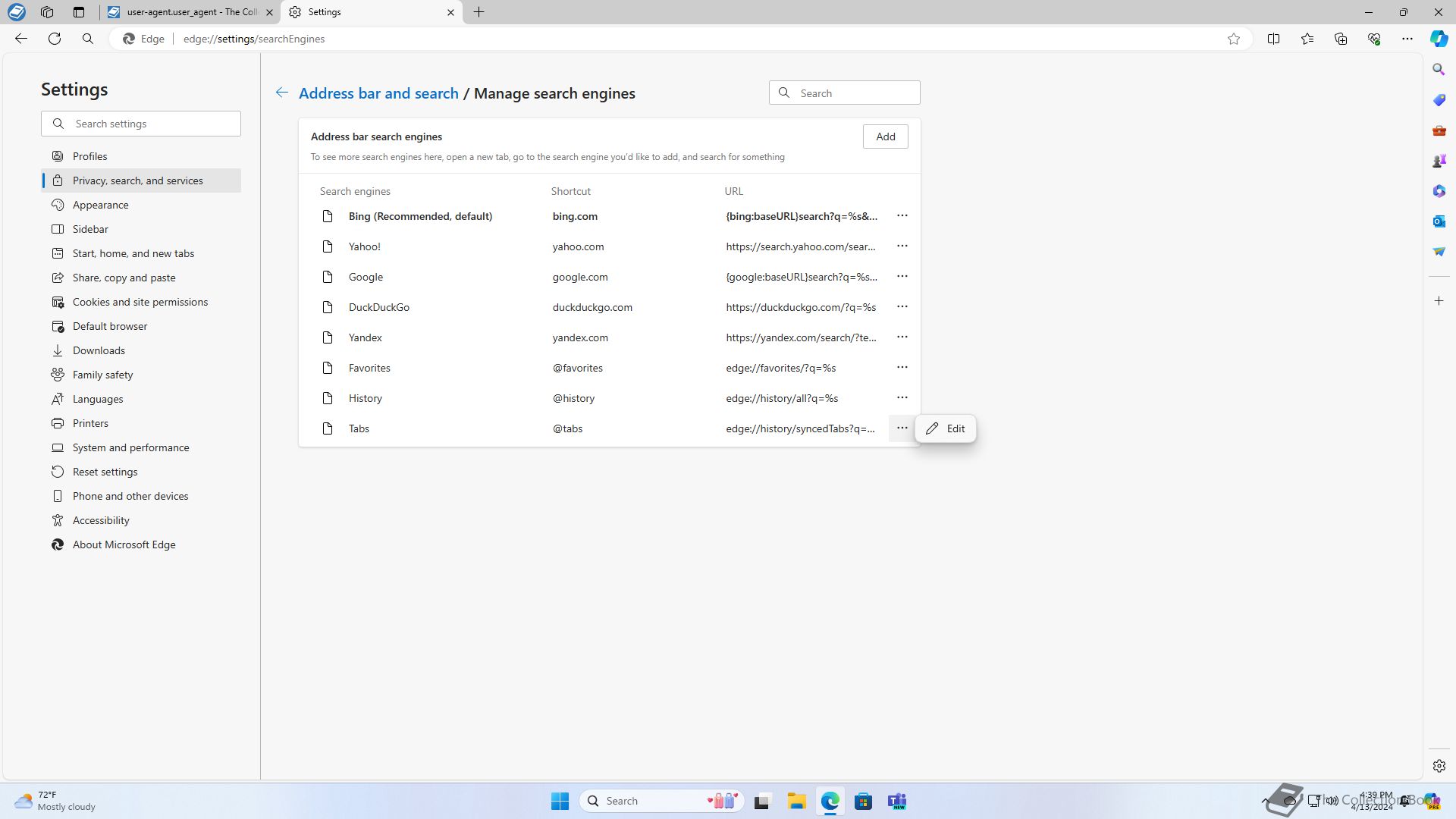Open Phone and other devices
The width and height of the screenshot is (1456, 819).
[141, 496]
